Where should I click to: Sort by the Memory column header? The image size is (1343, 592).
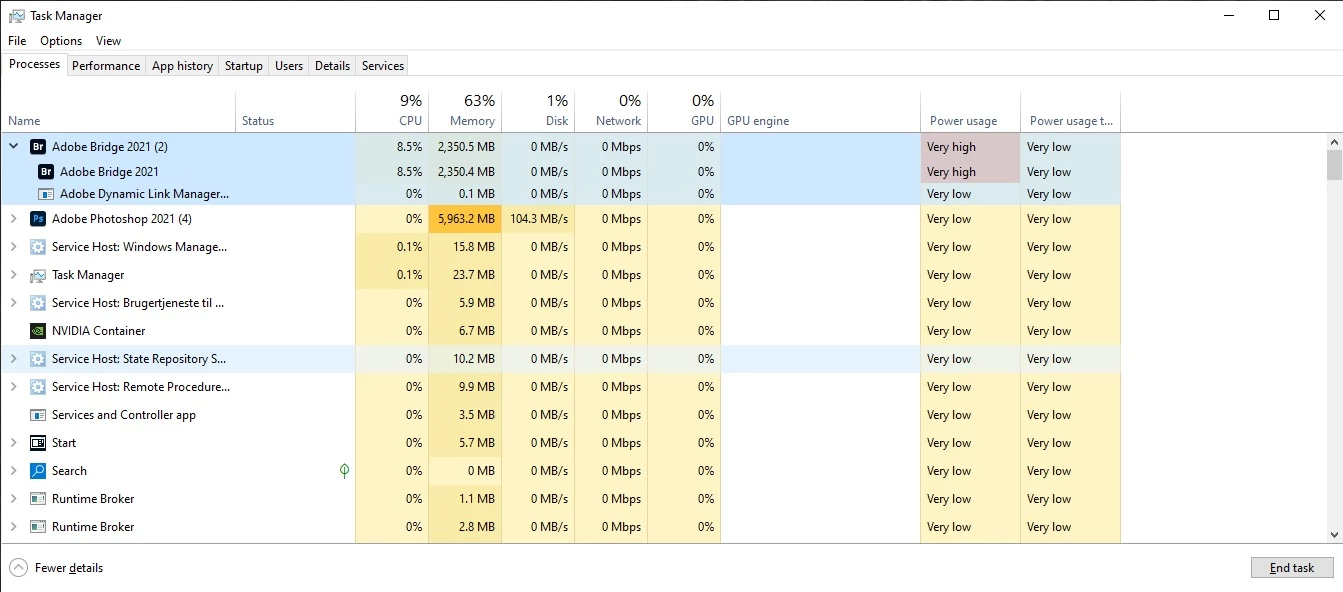pyautogui.click(x=465, y=112)
